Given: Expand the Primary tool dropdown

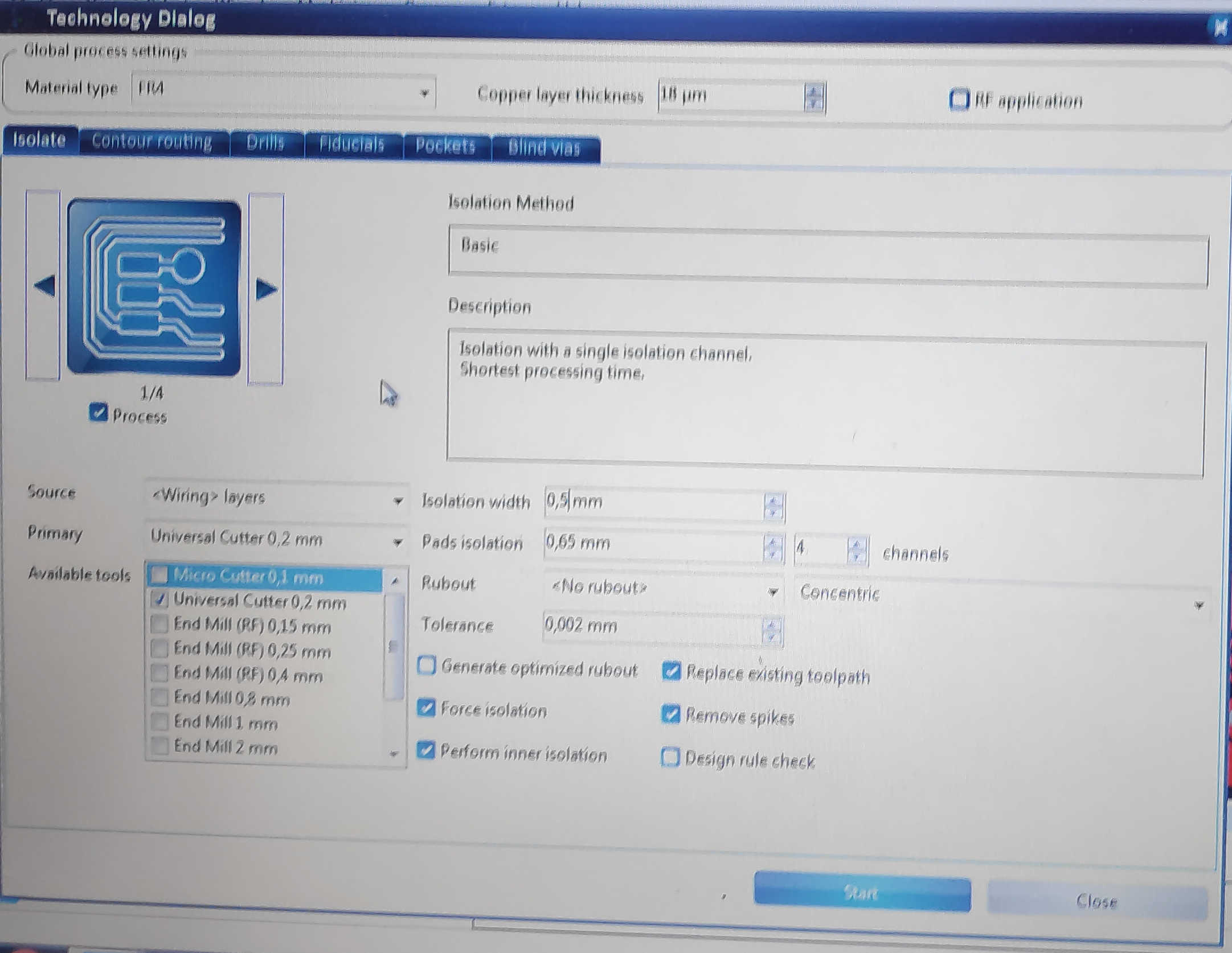Looking at the screenshot, I should (398, 541).
